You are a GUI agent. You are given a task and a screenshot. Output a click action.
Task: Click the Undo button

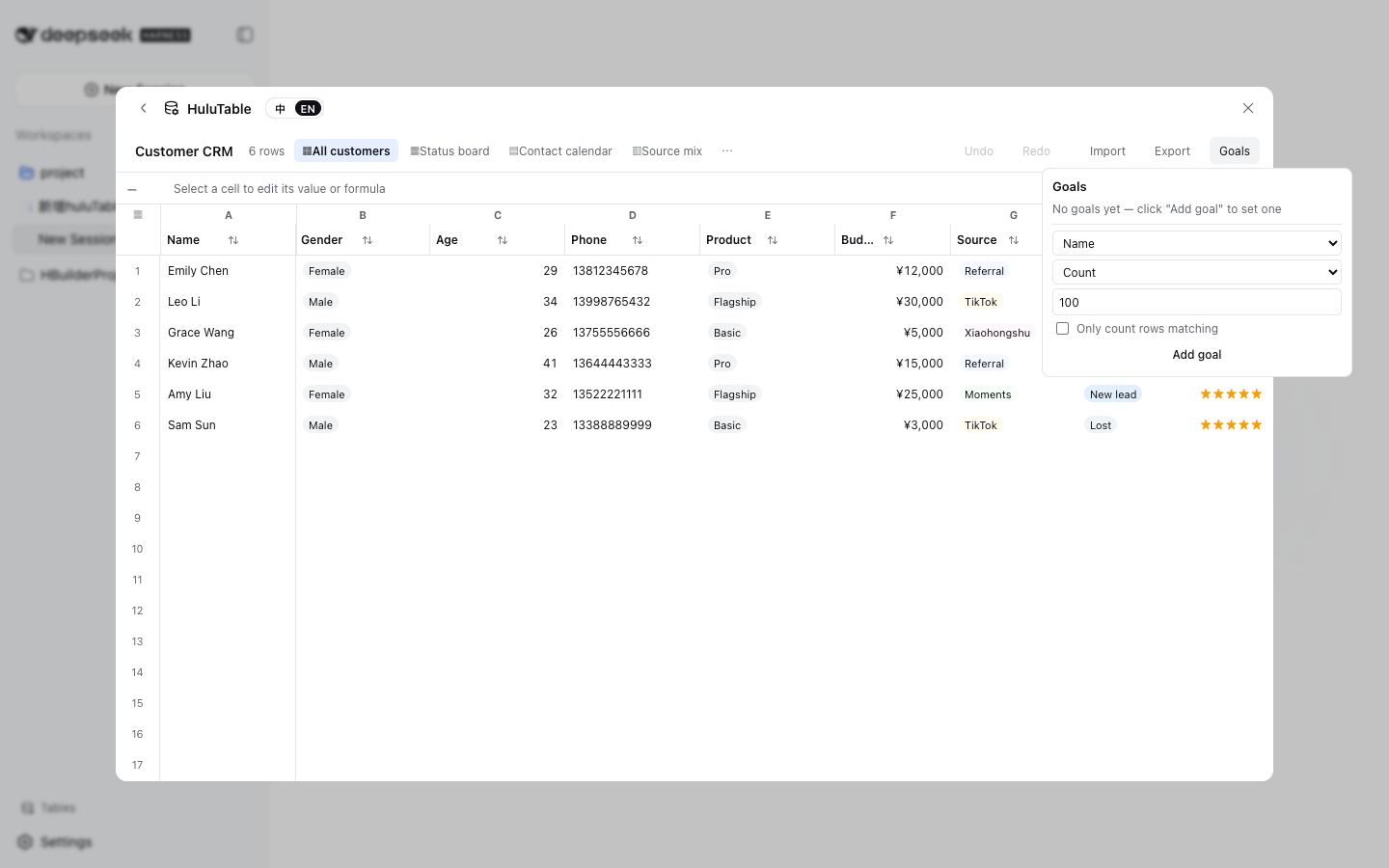978,150
